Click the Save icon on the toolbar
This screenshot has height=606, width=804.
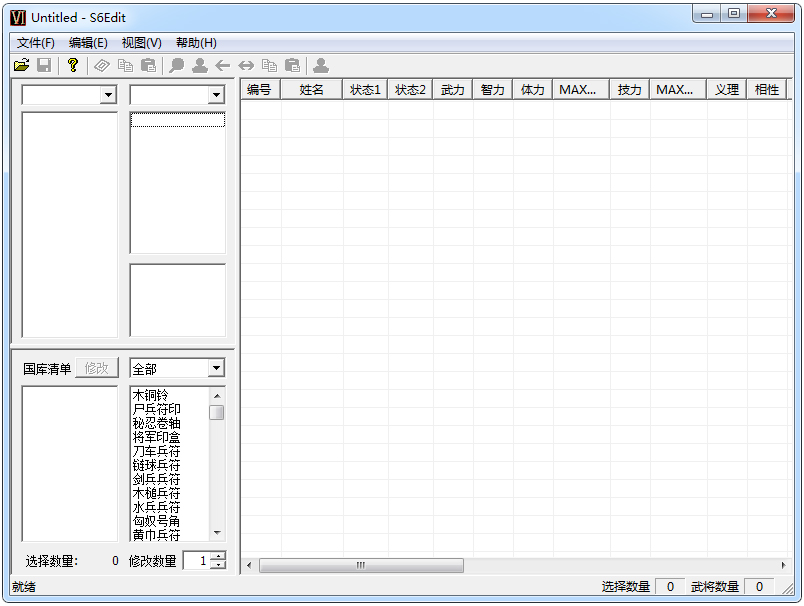pos(44,65)
